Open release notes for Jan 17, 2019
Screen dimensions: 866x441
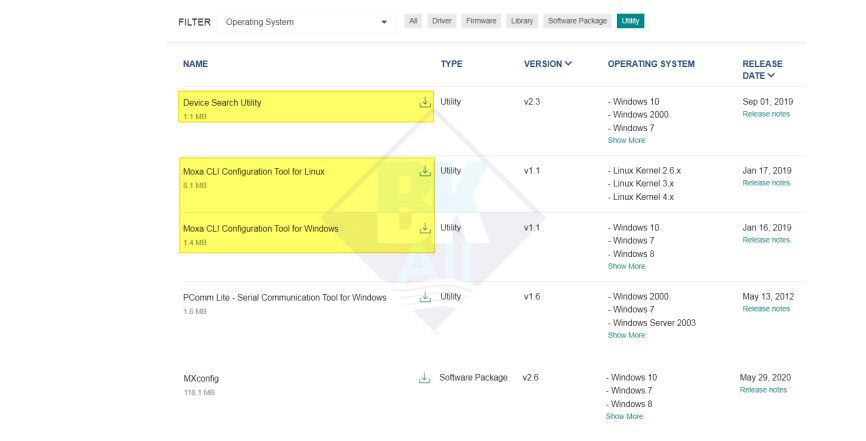[766, 183]
